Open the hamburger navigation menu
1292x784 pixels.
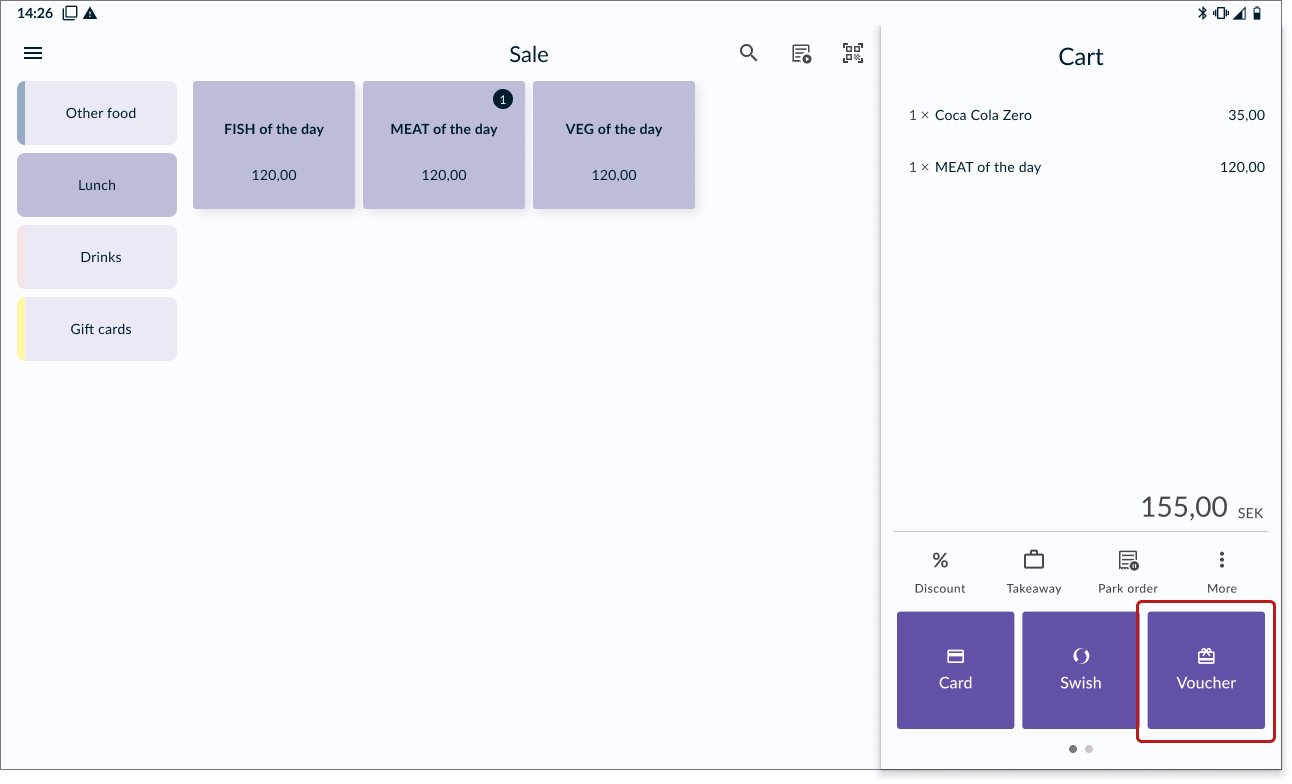(x=33, y=54)
